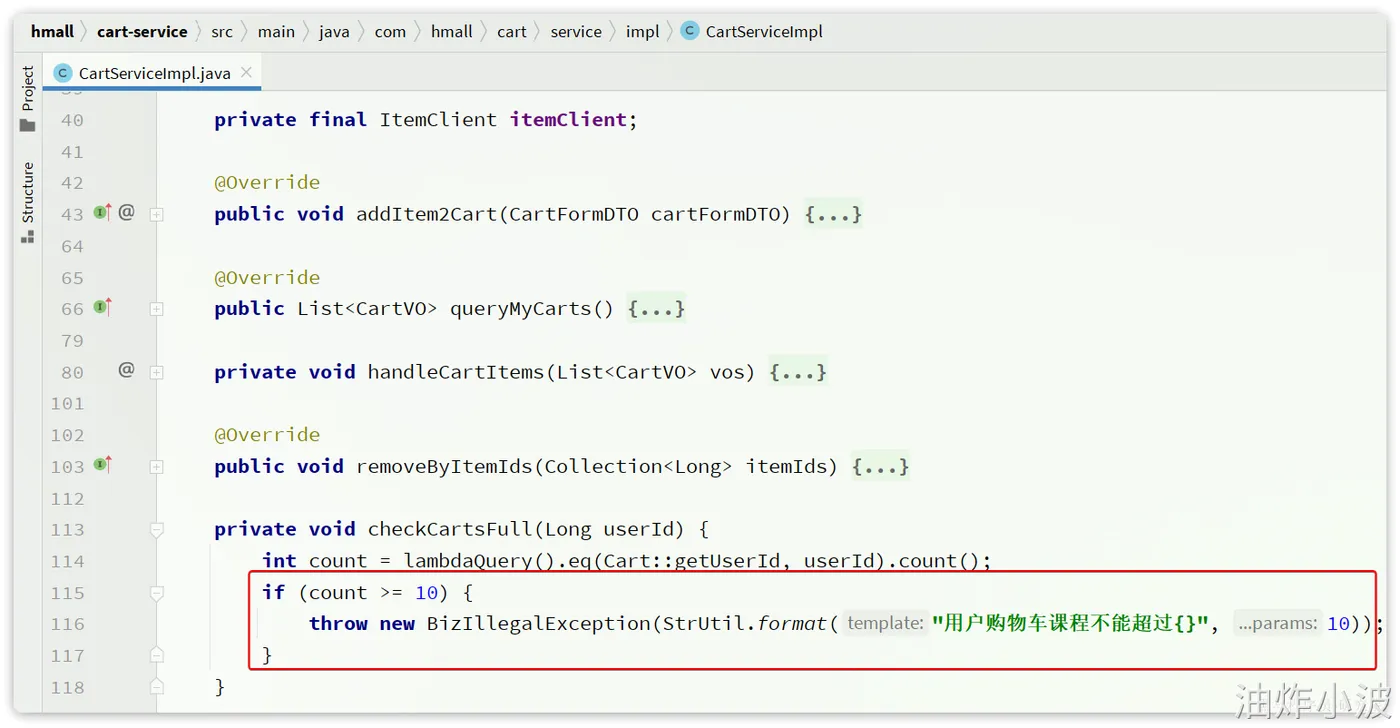The image size is (1400, 728).
Task: Click the java breadcrumb segment
Action: coord(334,31)
